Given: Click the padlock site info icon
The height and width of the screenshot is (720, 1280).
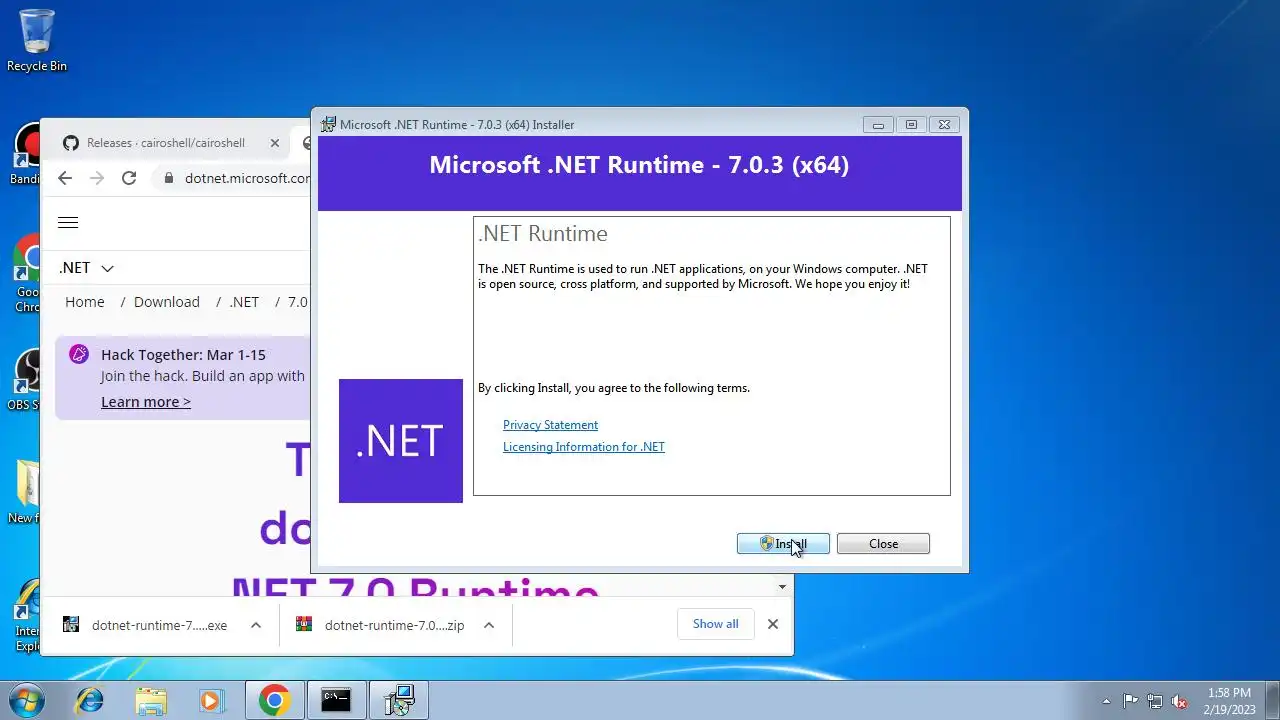Looking at the screenshot, I should point(168,178).
